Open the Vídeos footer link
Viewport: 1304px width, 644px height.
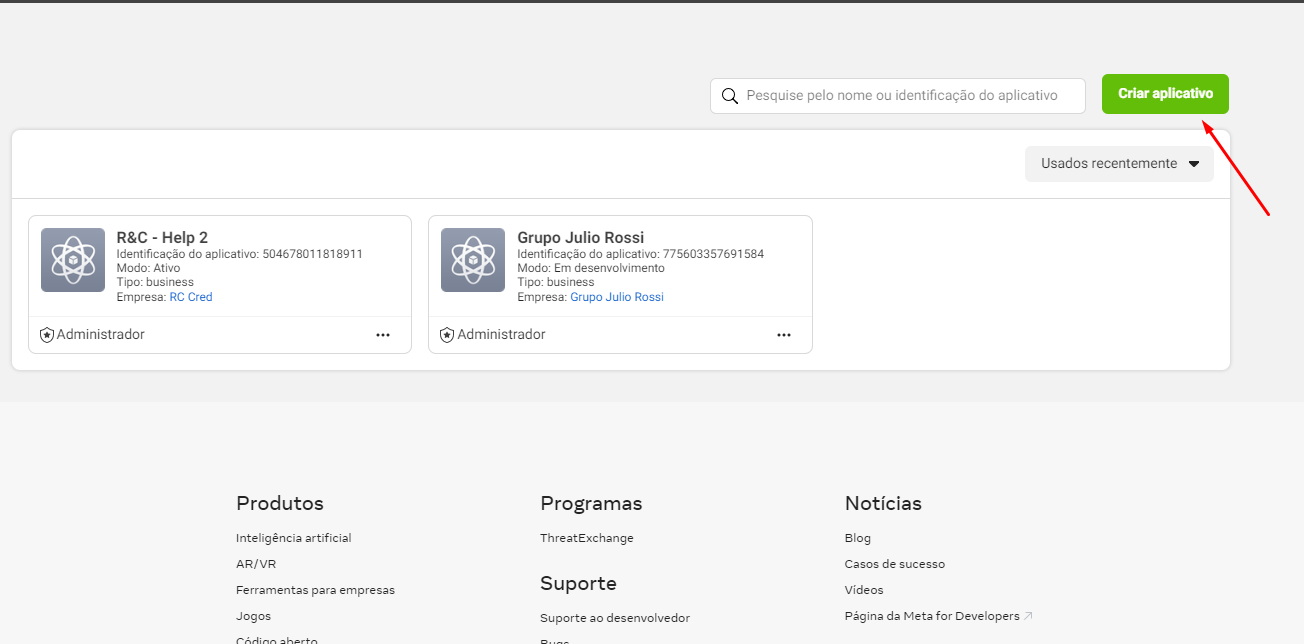coord(864,590)
